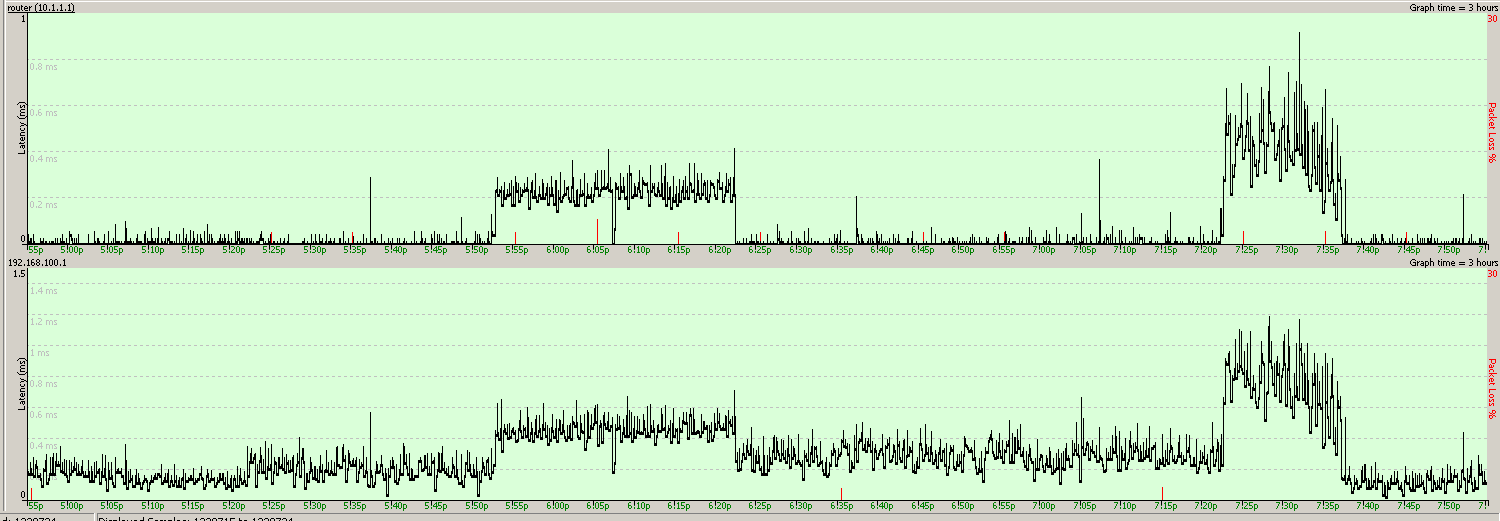
Task: Click the 5:00p time label on router graph
Action: click(72, 250)
